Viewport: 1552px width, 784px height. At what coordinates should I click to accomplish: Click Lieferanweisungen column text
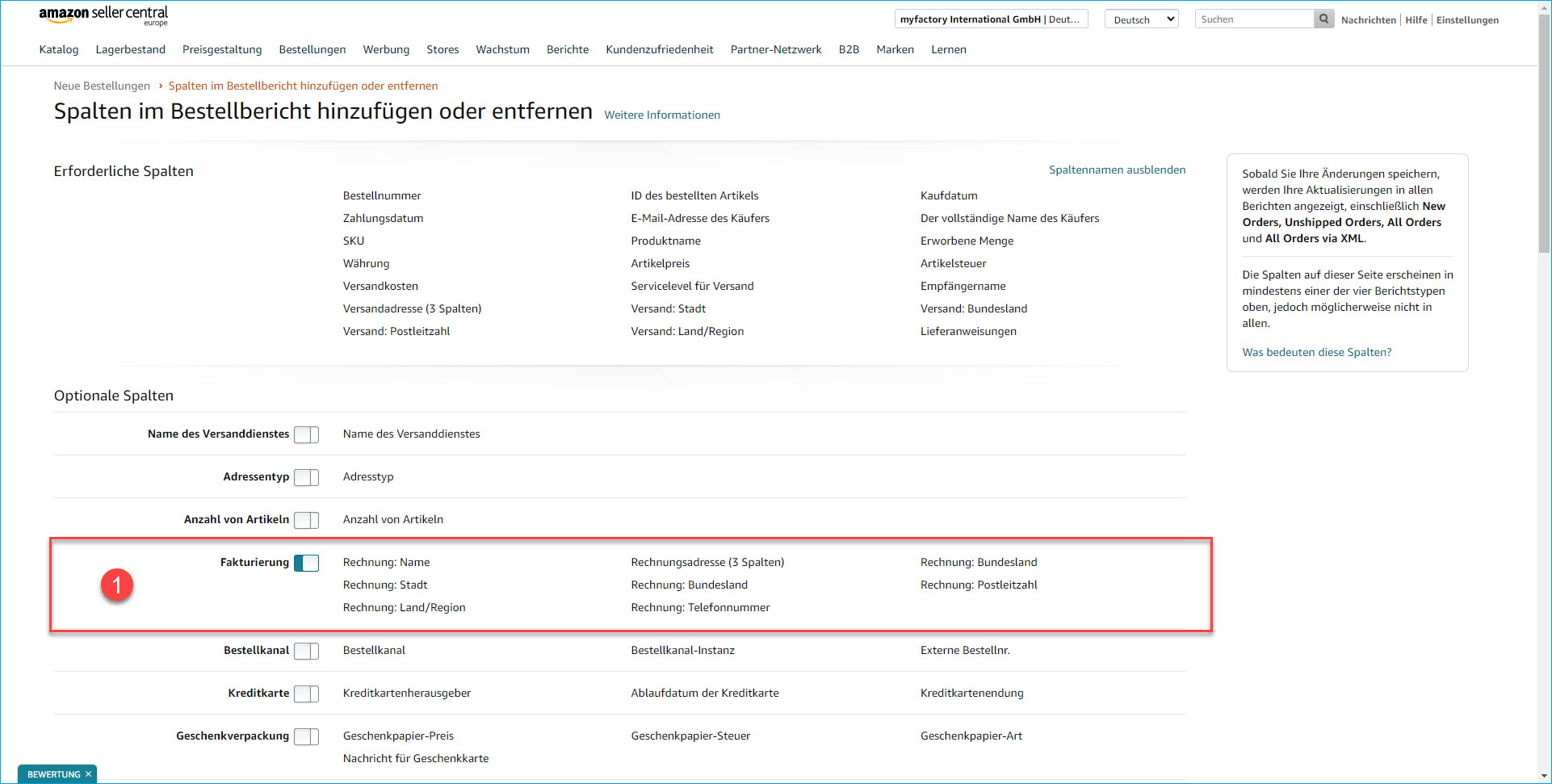[968, 331]
